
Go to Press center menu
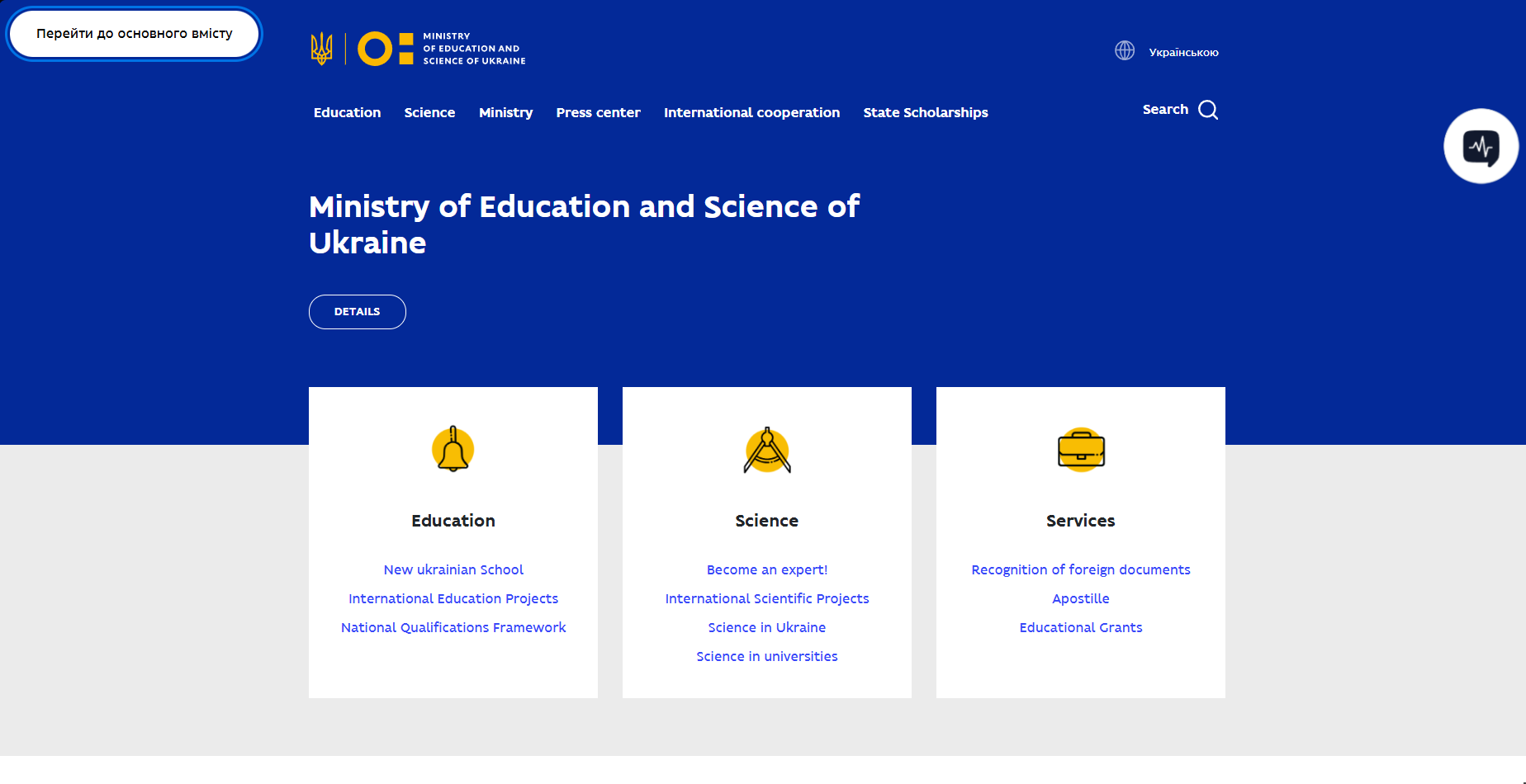tap(598, 112)
